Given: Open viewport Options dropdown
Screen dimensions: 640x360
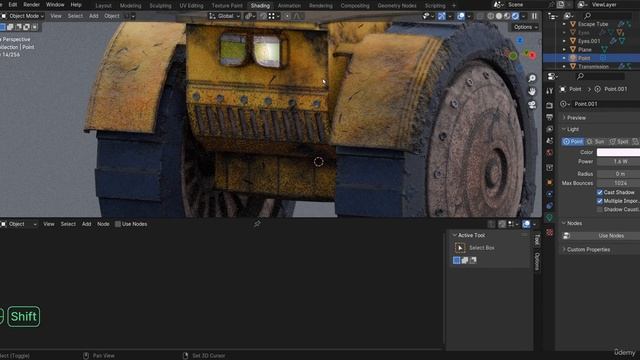Looking at the screenshot, I should coord(525,27).
